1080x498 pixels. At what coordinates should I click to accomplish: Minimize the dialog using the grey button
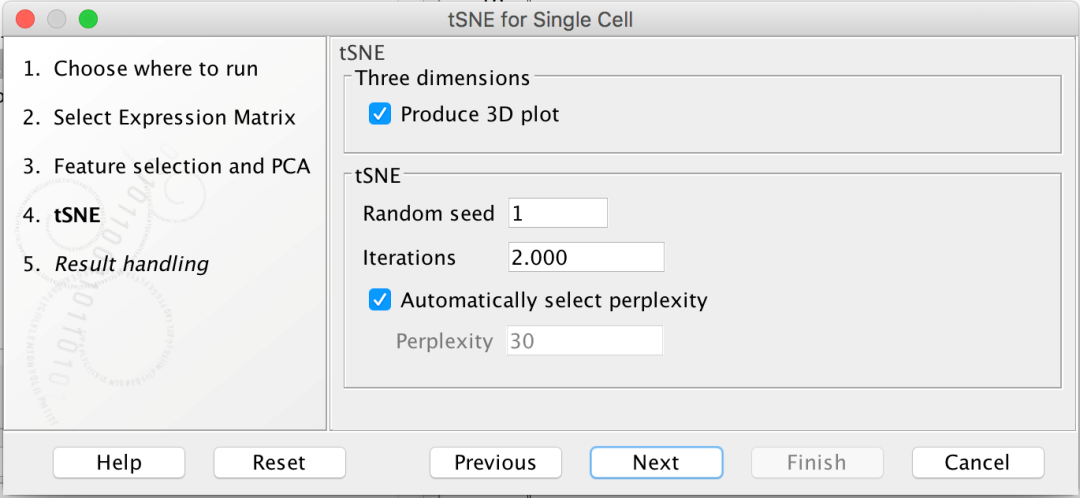point(57,19)
